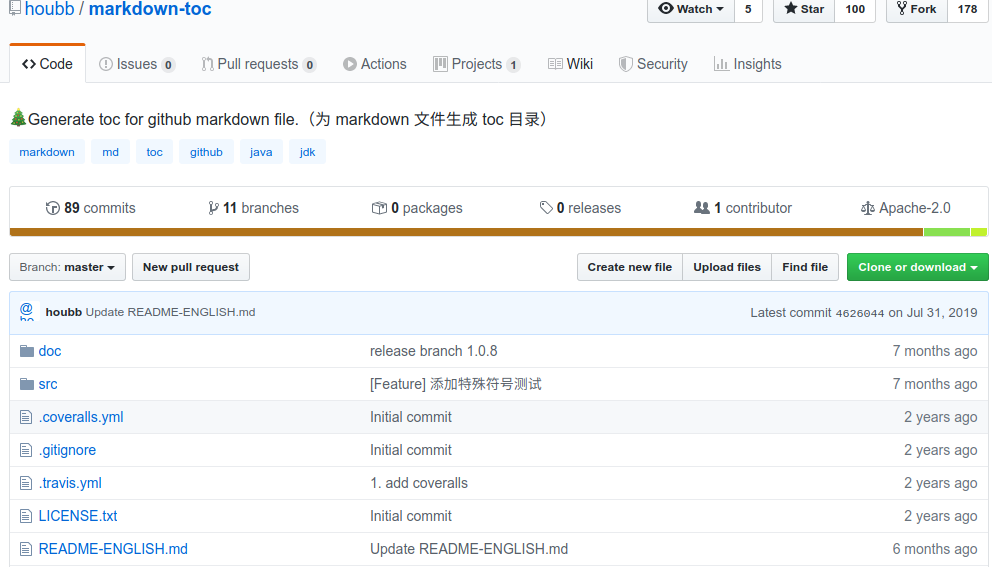Click the houbb avatar in commit bar
Viewport: 992px width, 567px height.
(27, 311)
